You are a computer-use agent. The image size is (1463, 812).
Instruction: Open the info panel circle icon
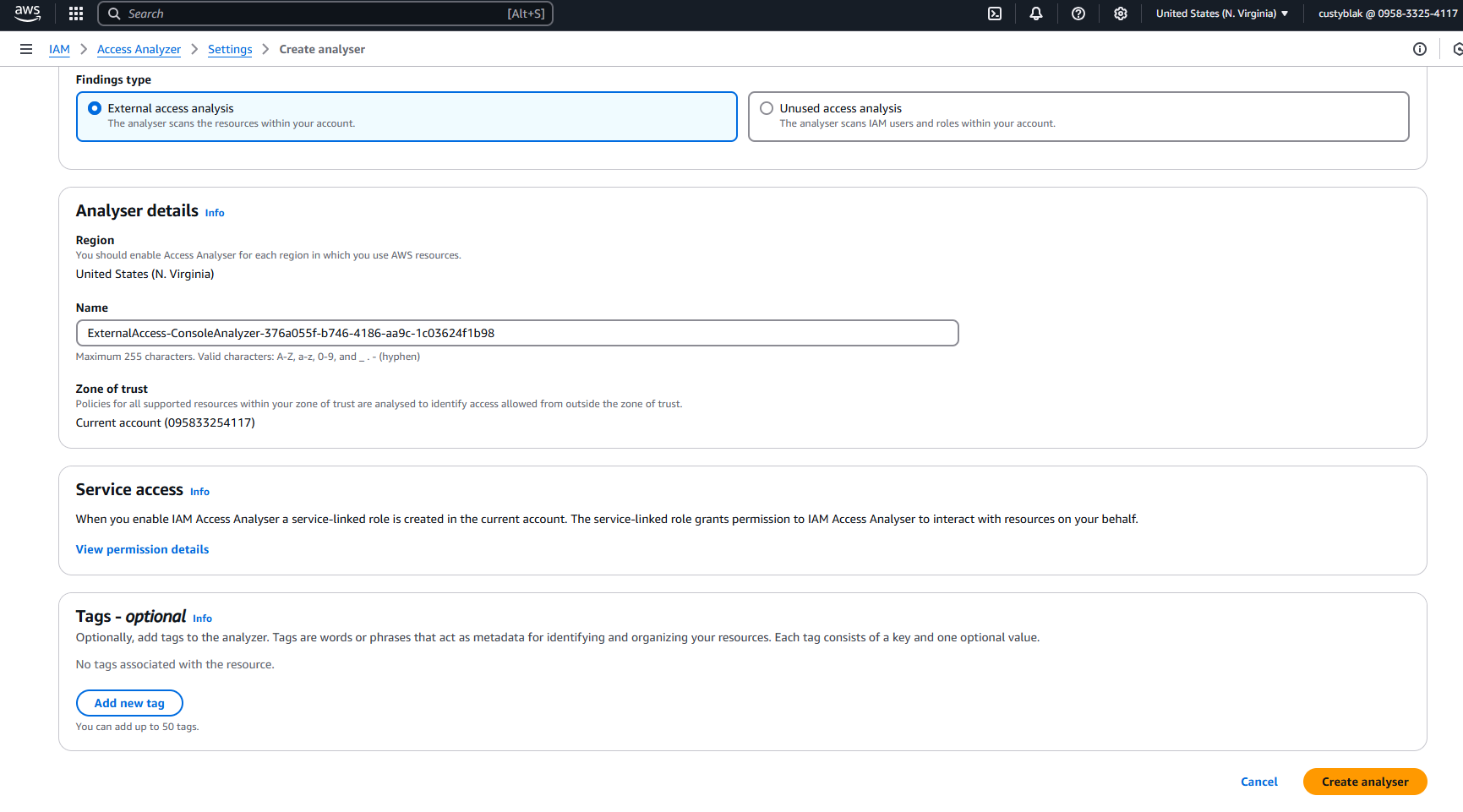[x=1420, y=49]
